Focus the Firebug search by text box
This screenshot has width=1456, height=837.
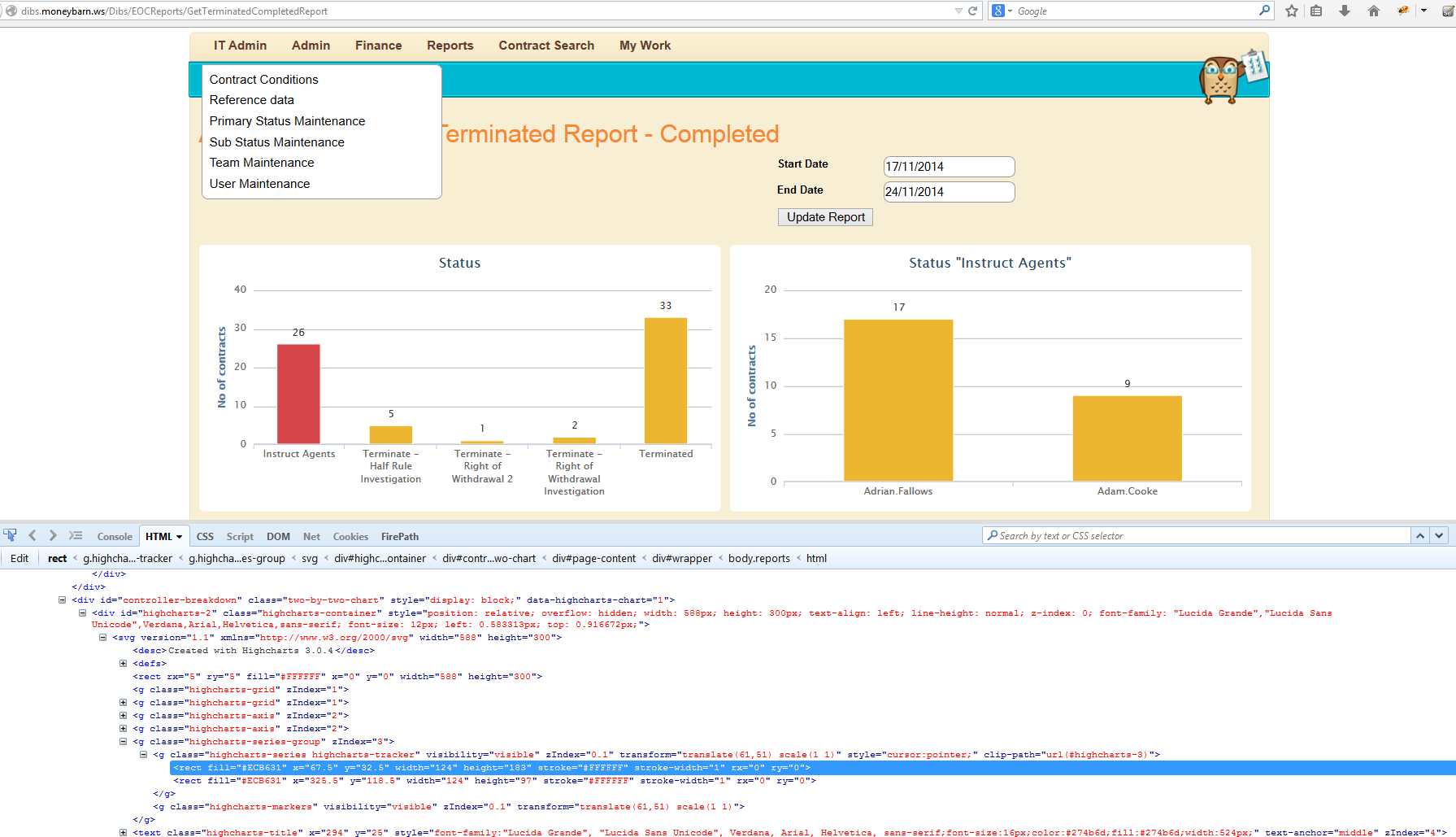(x=1197, y=535)
